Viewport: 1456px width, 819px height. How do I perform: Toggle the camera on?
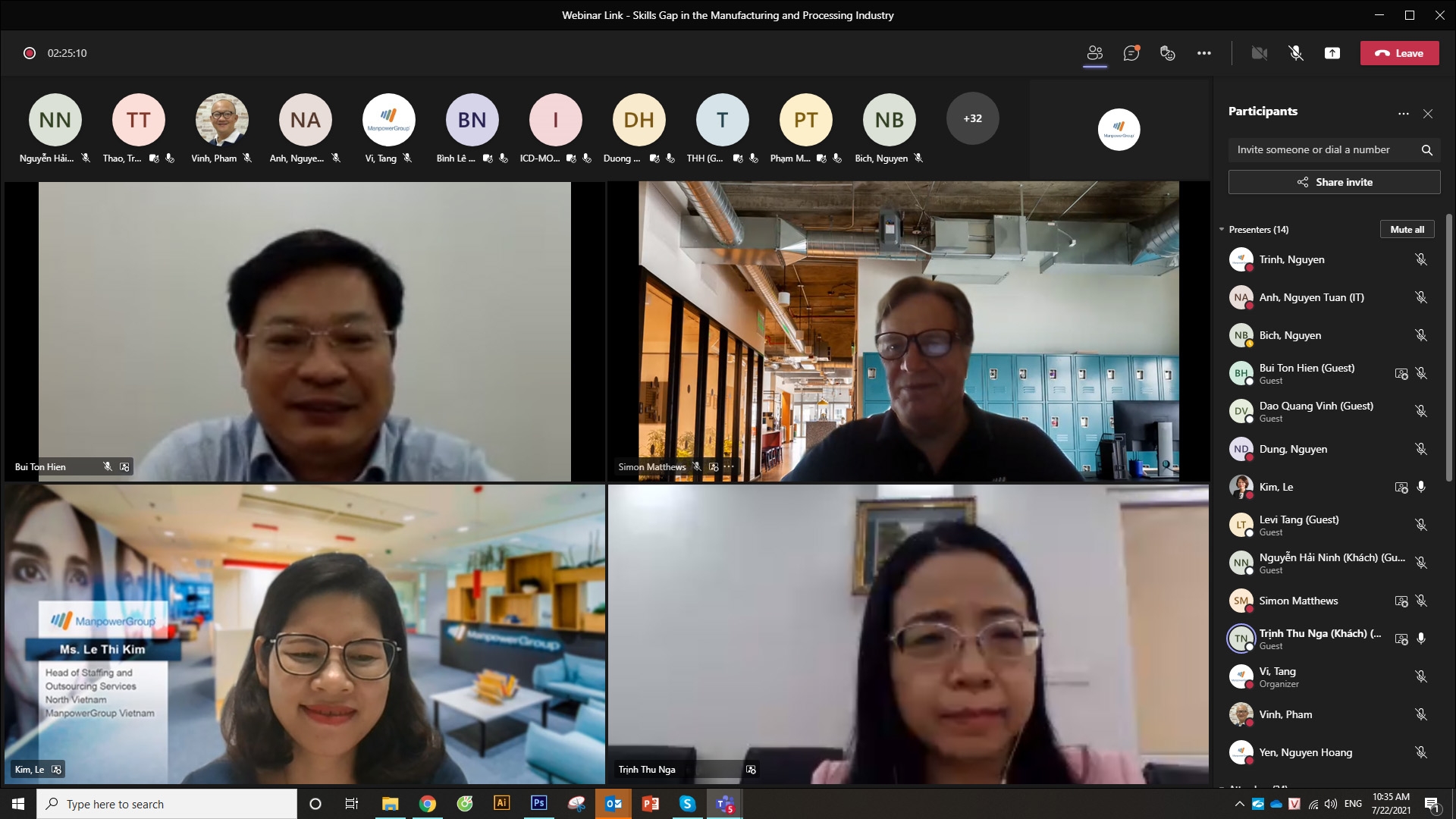point(1260,53)
